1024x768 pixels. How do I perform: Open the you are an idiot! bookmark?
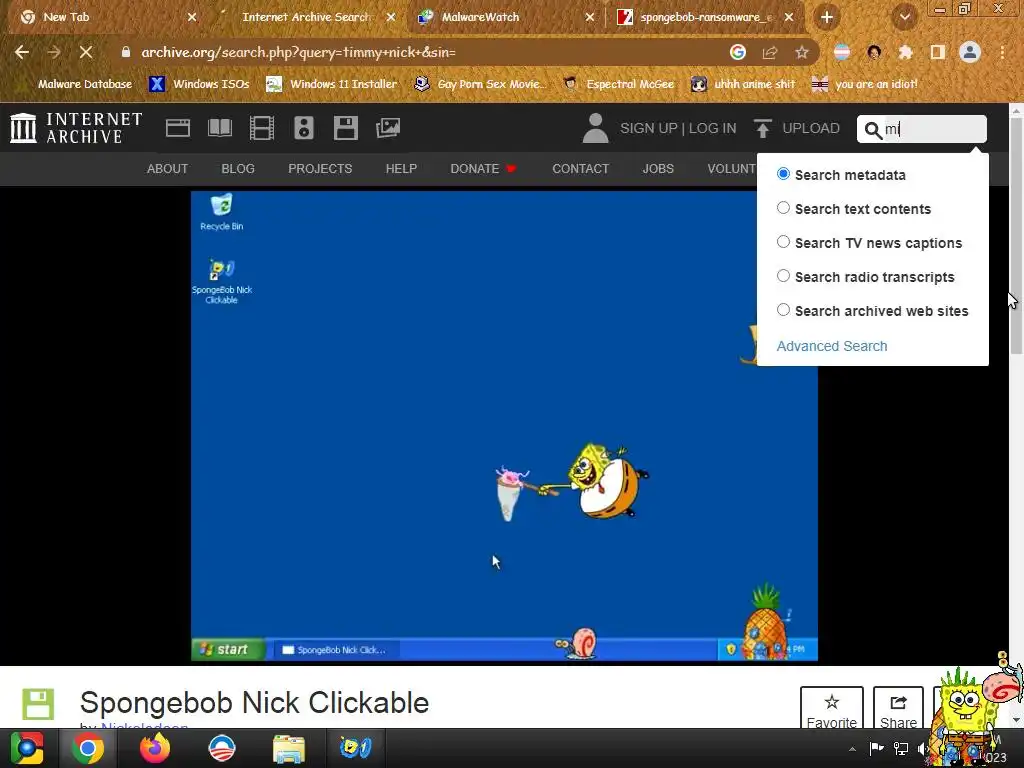pos(865,84)
